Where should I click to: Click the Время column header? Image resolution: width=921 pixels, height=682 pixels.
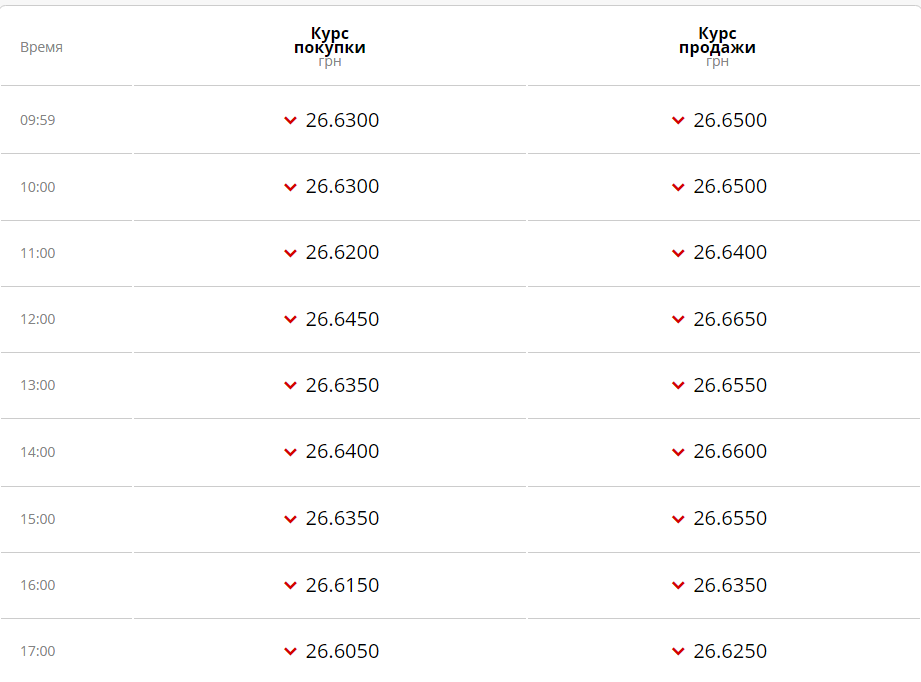tap(41, 47)
